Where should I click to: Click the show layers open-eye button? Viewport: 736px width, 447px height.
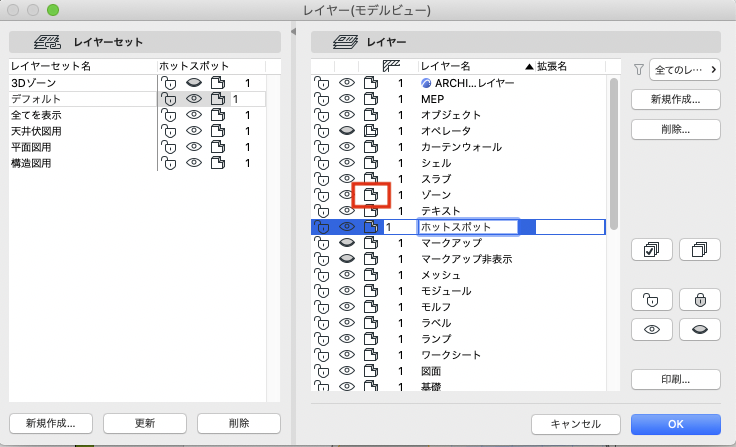652,330
